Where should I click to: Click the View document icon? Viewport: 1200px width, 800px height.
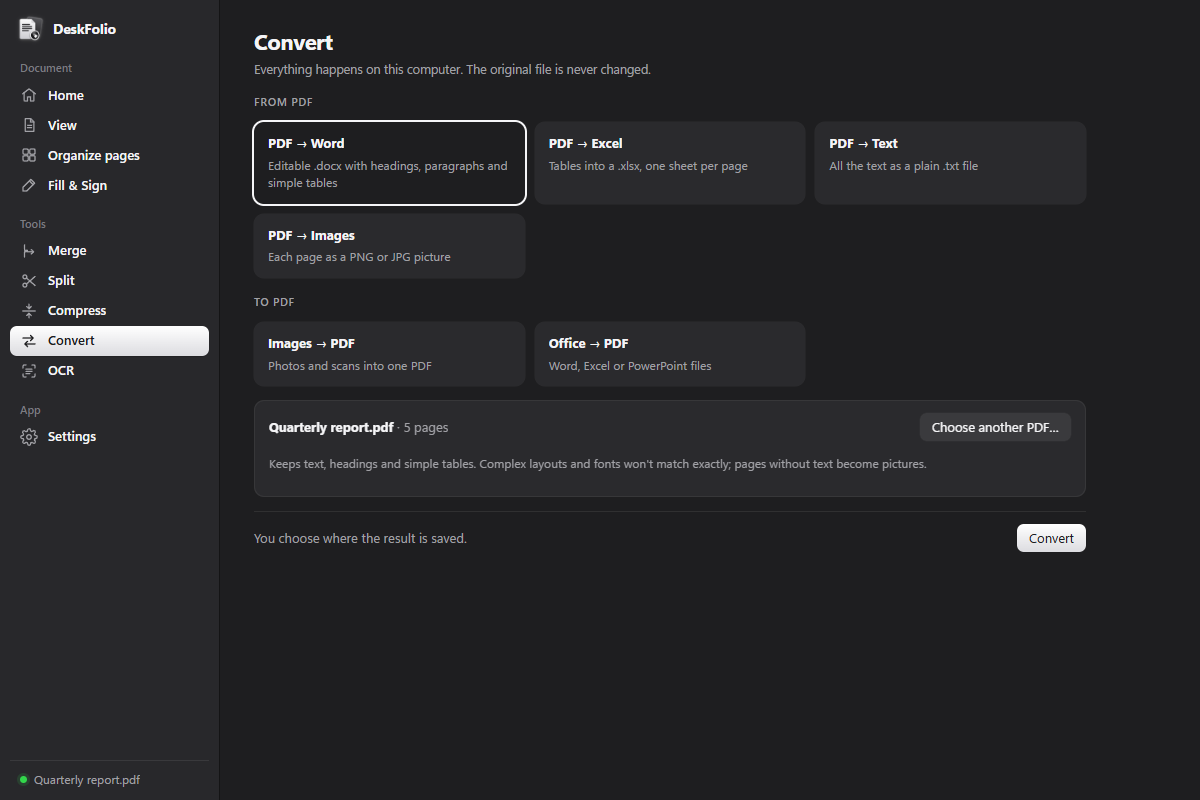click(29, 126)
